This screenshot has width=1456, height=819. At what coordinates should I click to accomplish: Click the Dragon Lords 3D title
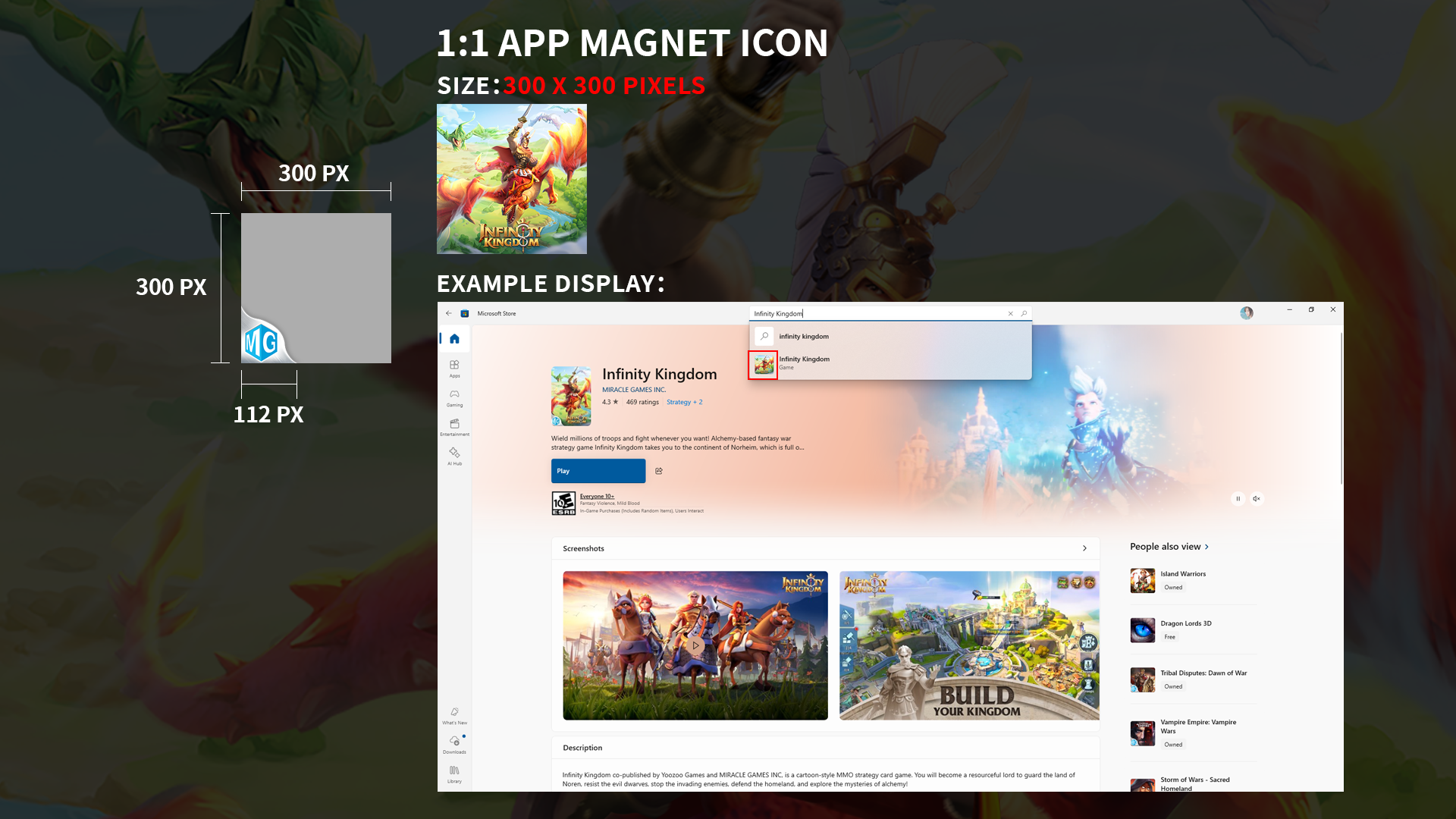coord(1186,623)
